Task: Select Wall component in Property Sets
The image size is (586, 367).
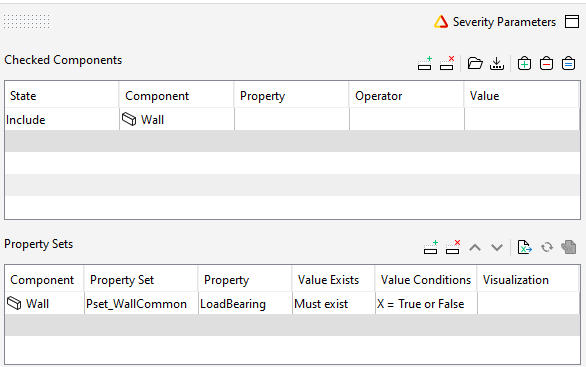Action: pos(44,304)
